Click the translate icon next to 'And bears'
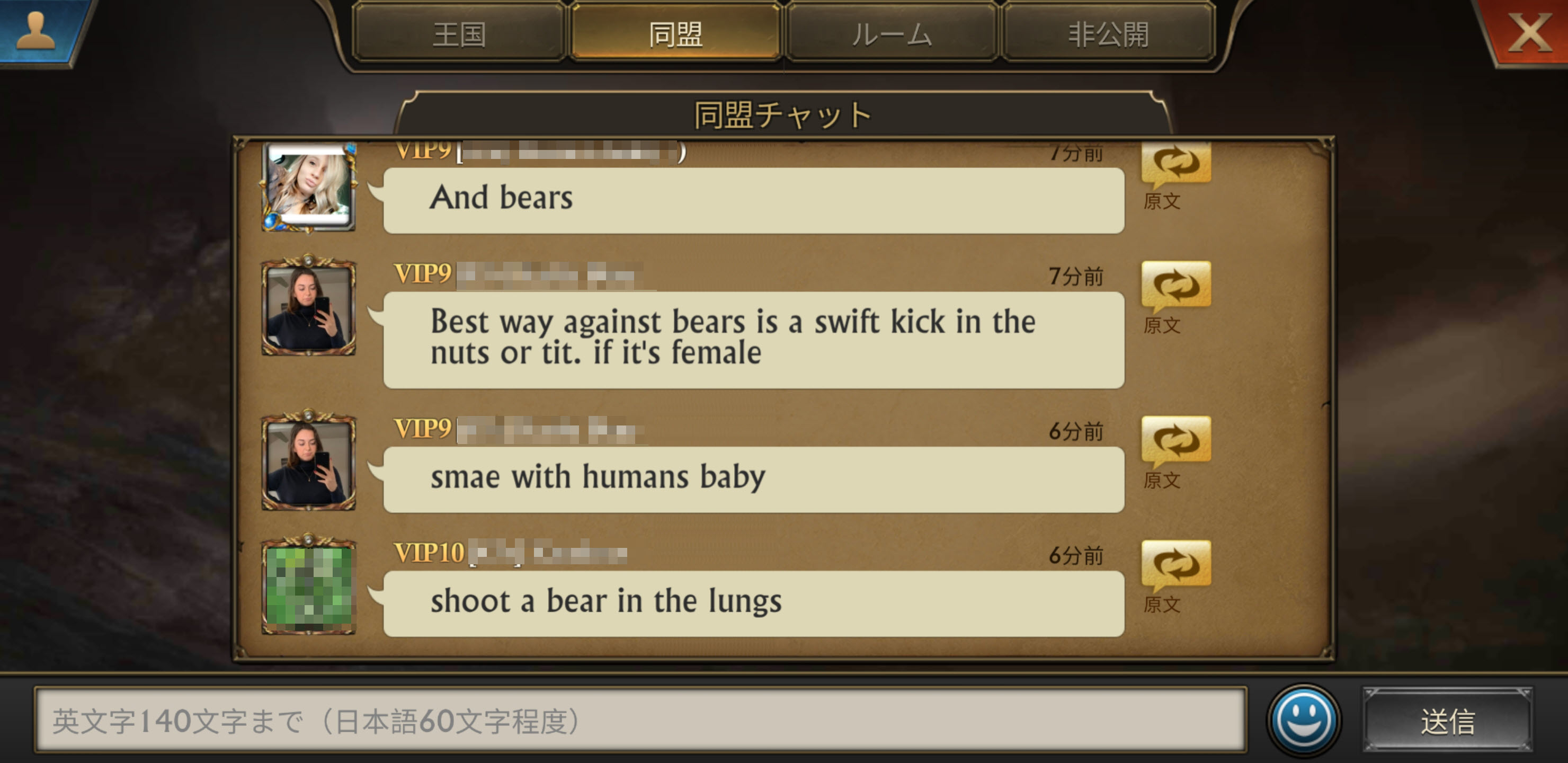The width and height of the screenshot is (1568, 763). click(1176, 163)
